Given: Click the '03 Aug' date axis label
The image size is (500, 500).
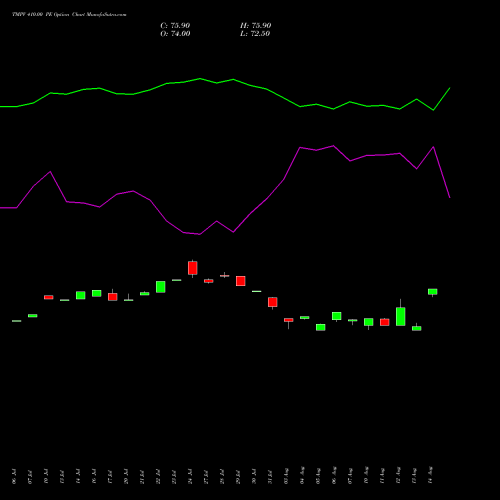Looking at the screenshot, I should coord(286,476).
